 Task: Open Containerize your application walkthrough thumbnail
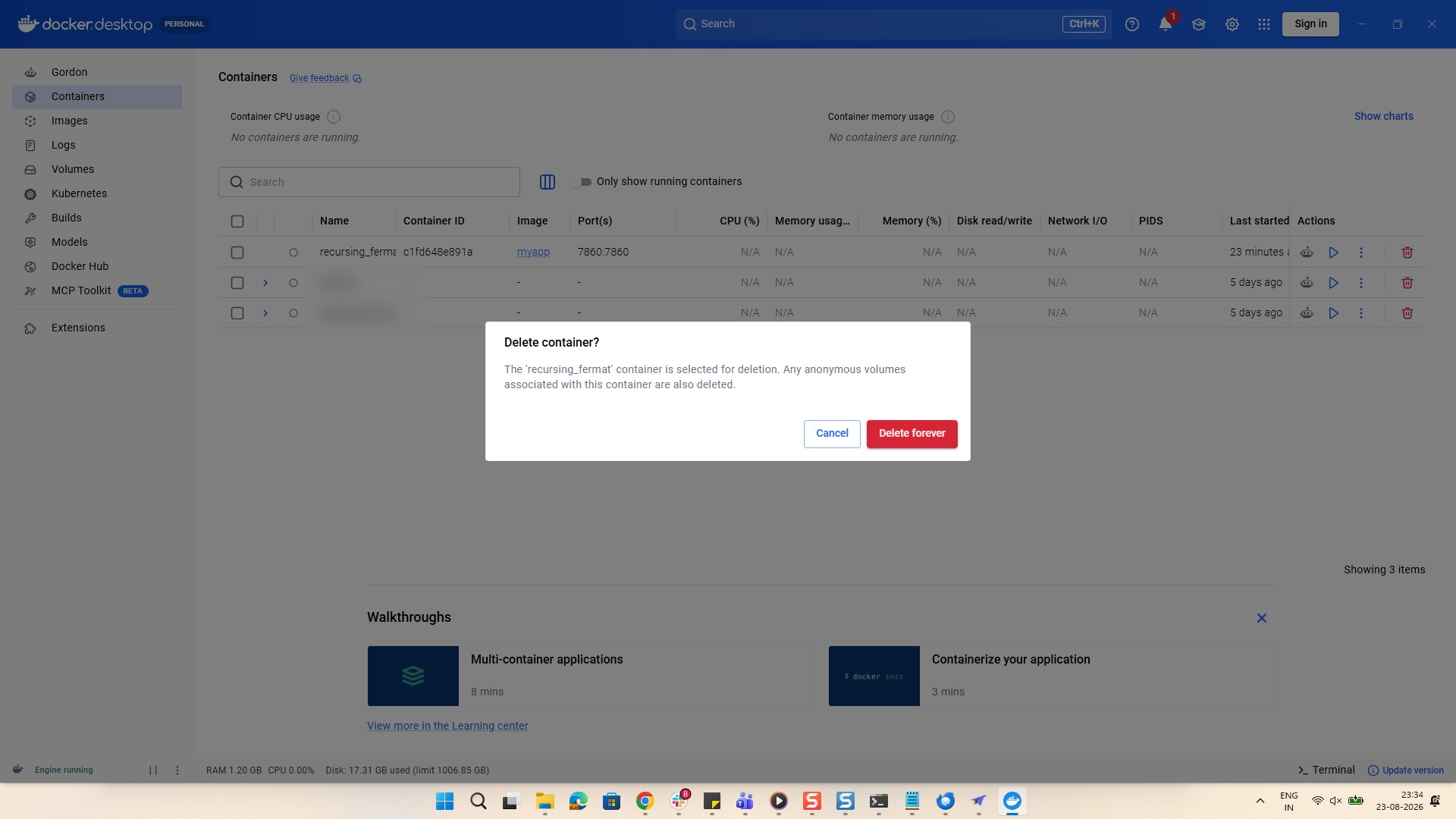(874, 676)
